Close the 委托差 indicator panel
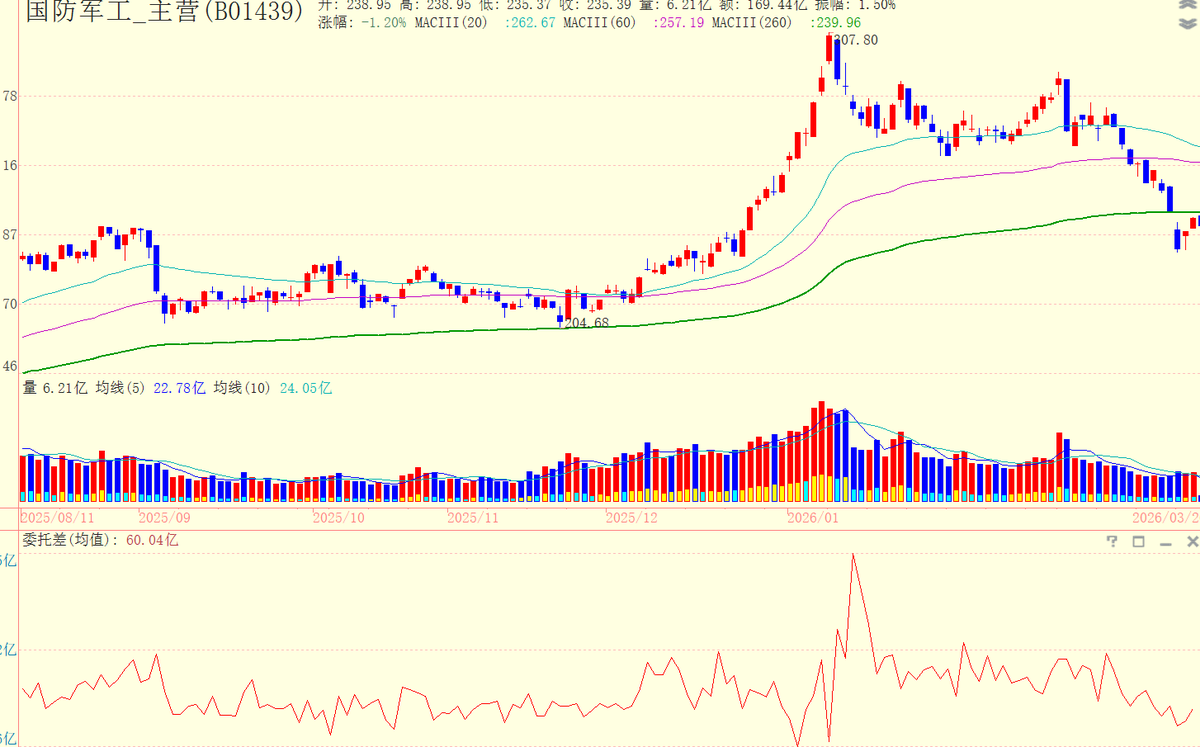This screenshot has height=747, width=1200. click(1191, 541)
